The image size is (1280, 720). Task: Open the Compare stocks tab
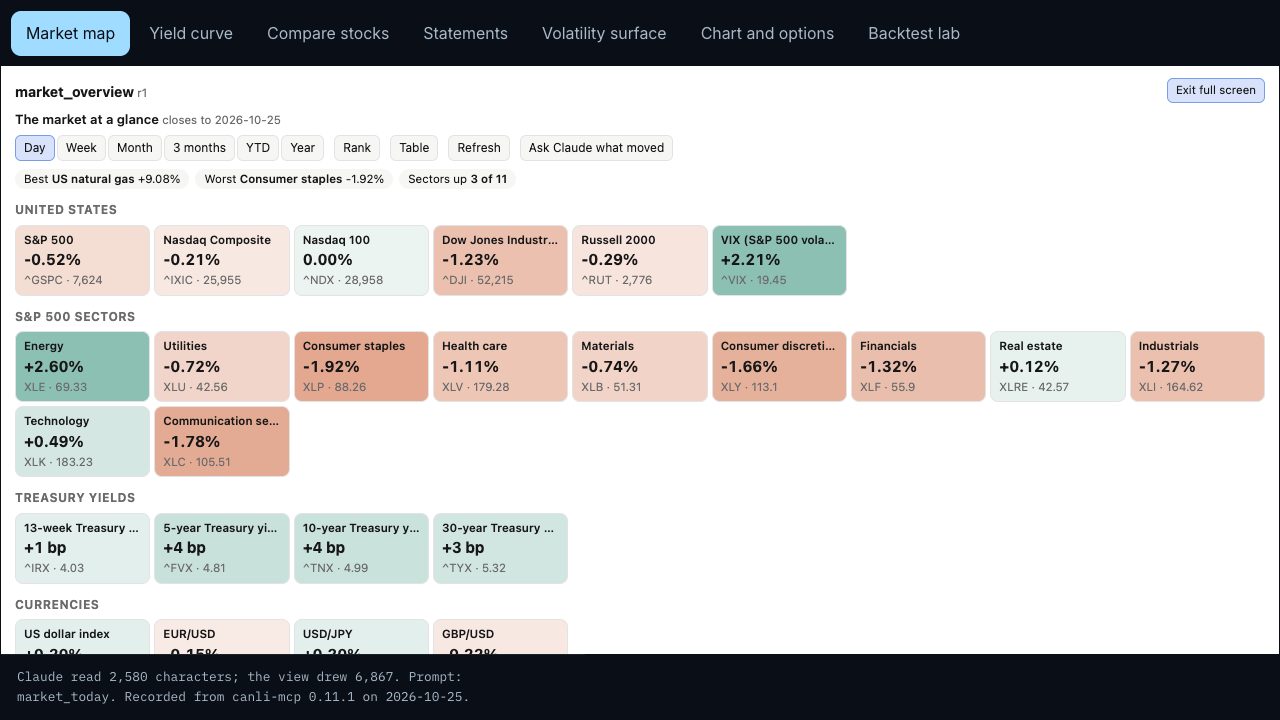point(328,33)
